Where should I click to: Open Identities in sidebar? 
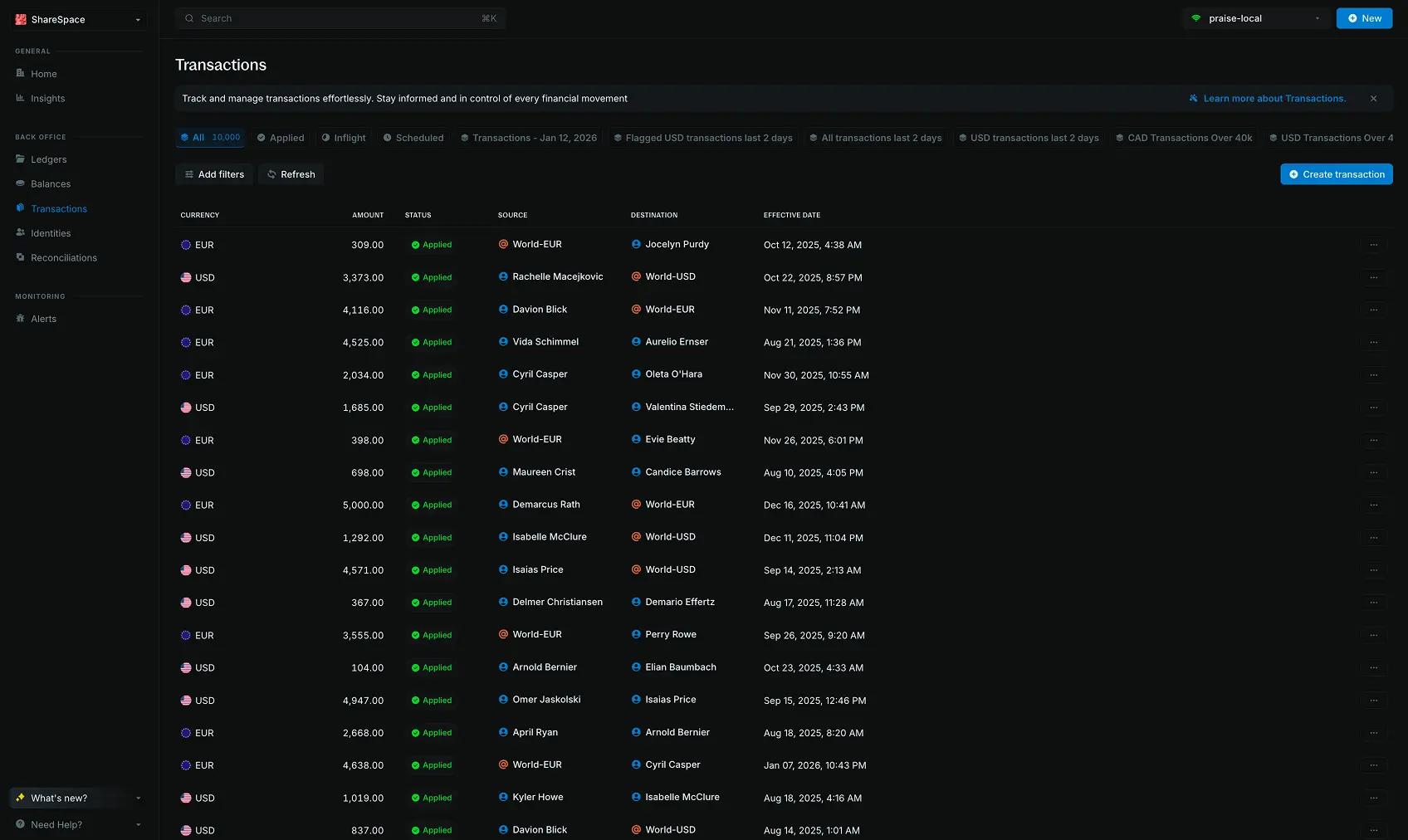pos(51,233)
